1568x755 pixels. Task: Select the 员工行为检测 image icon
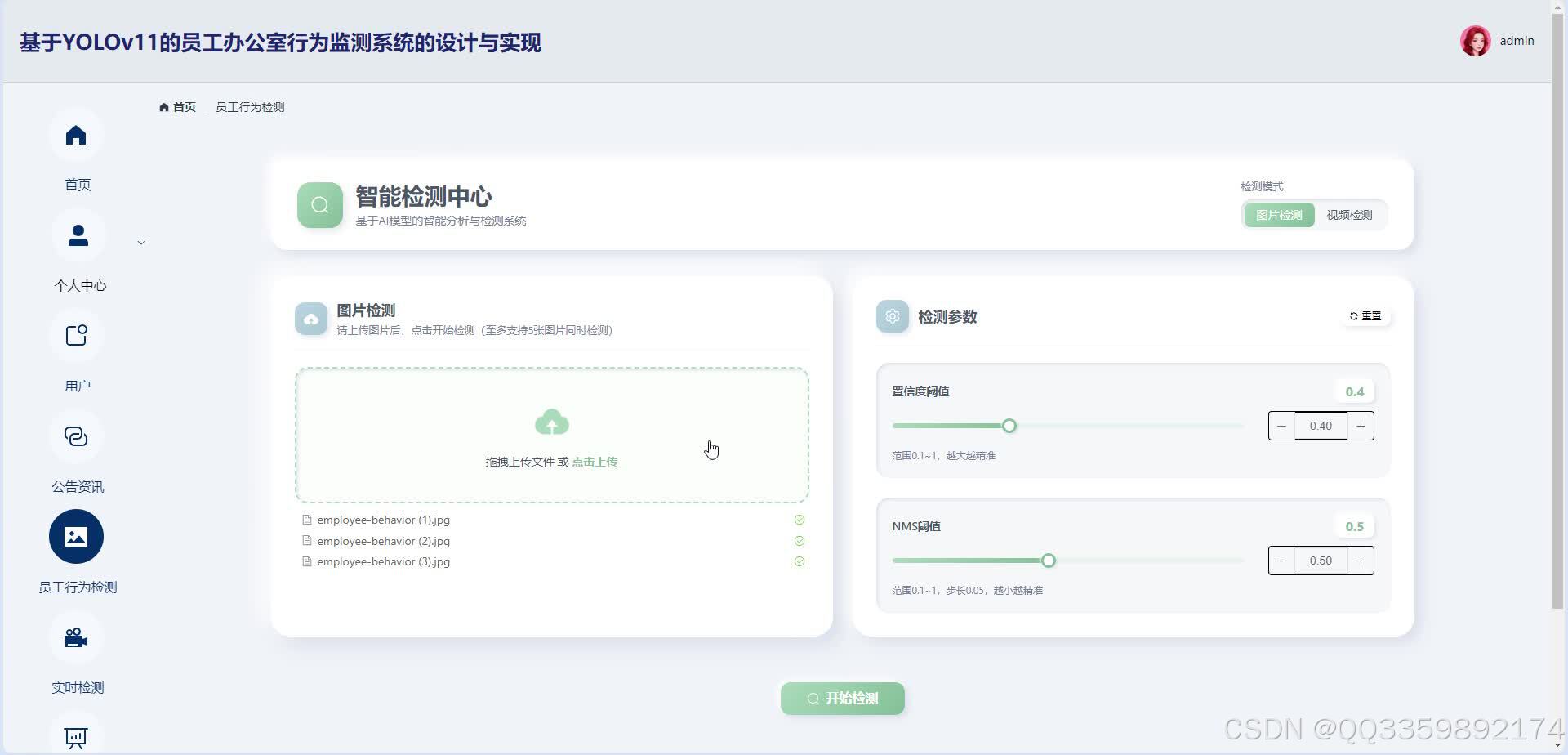coord(76,537)
